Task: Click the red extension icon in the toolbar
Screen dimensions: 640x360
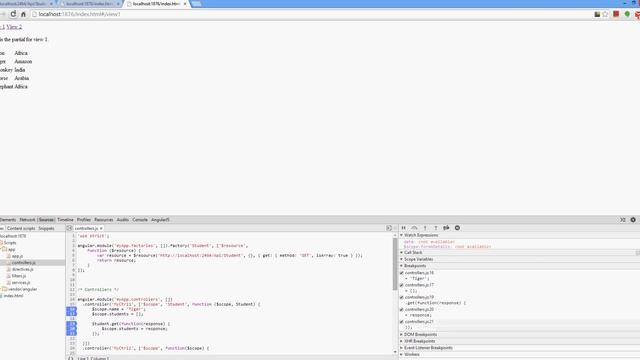Action: coord(616,14)
